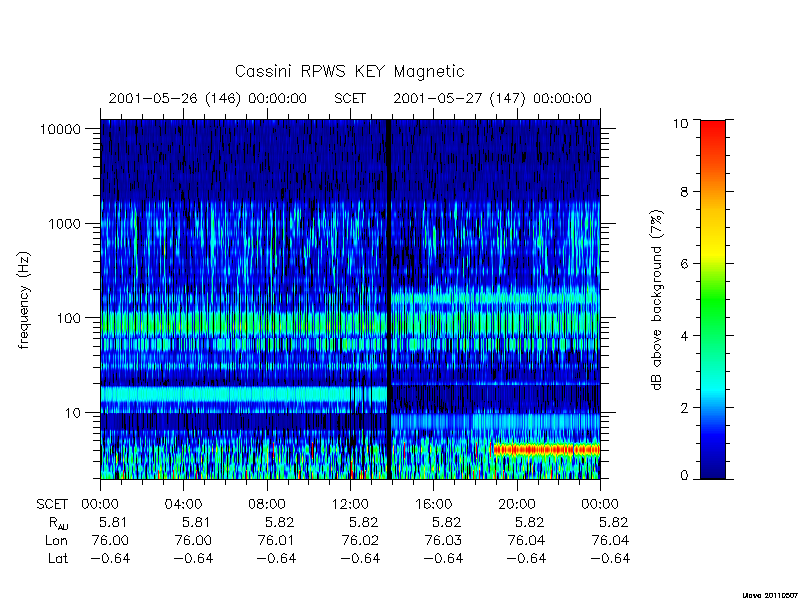Click the cyan band between 10 and 20 Hz
The image size is (800, 600).
[x=242, y=395]
